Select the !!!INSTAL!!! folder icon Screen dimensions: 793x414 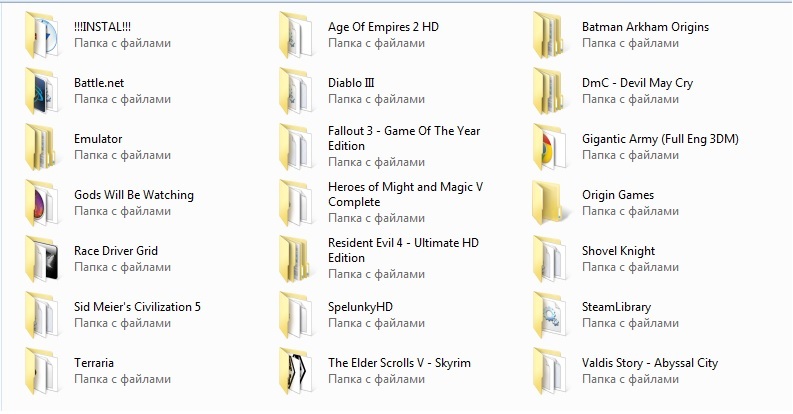pyautogui.click(x=42, y=35)
